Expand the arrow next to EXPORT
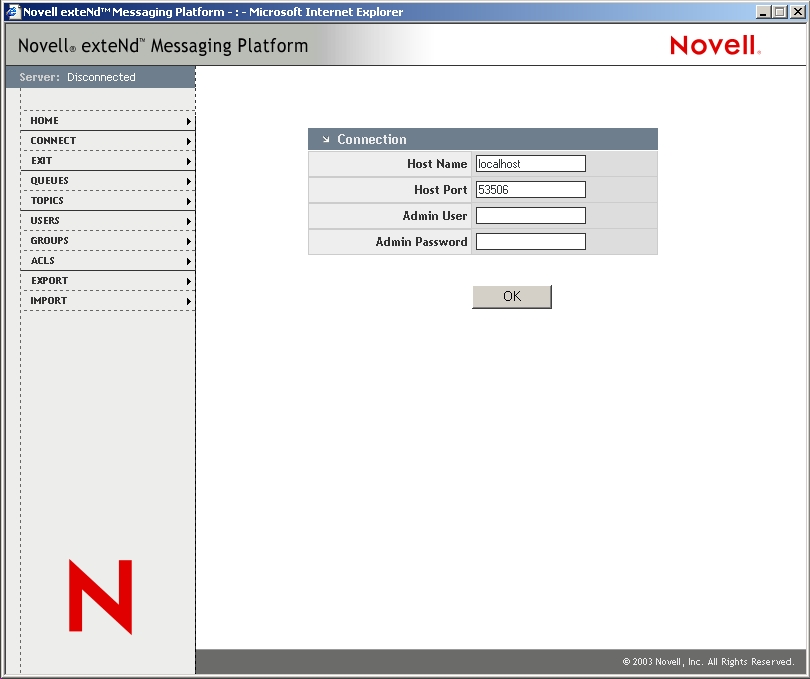 click(x=189, y=281)
